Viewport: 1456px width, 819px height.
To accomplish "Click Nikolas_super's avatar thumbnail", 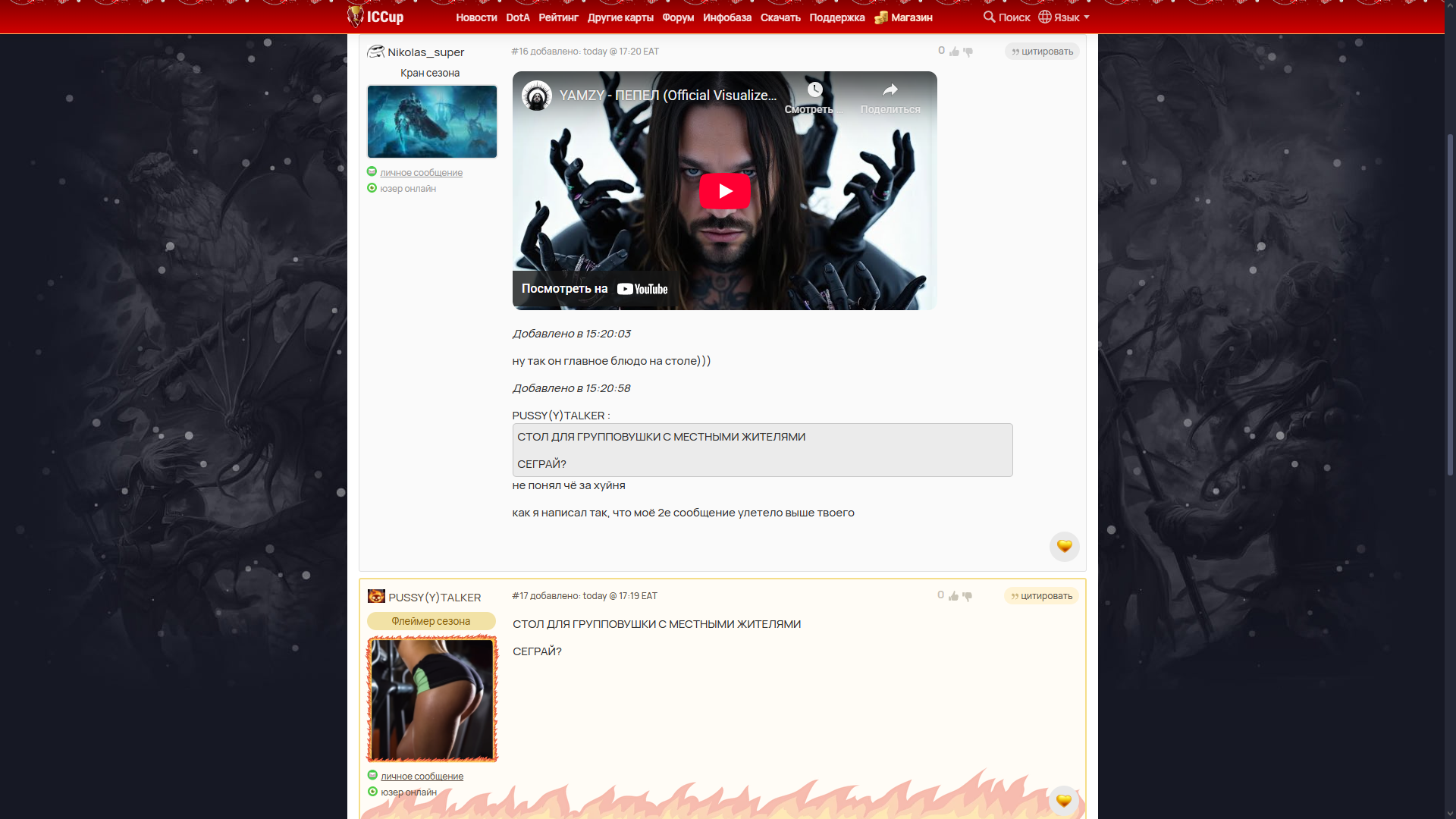I will (x=431, y=121).
